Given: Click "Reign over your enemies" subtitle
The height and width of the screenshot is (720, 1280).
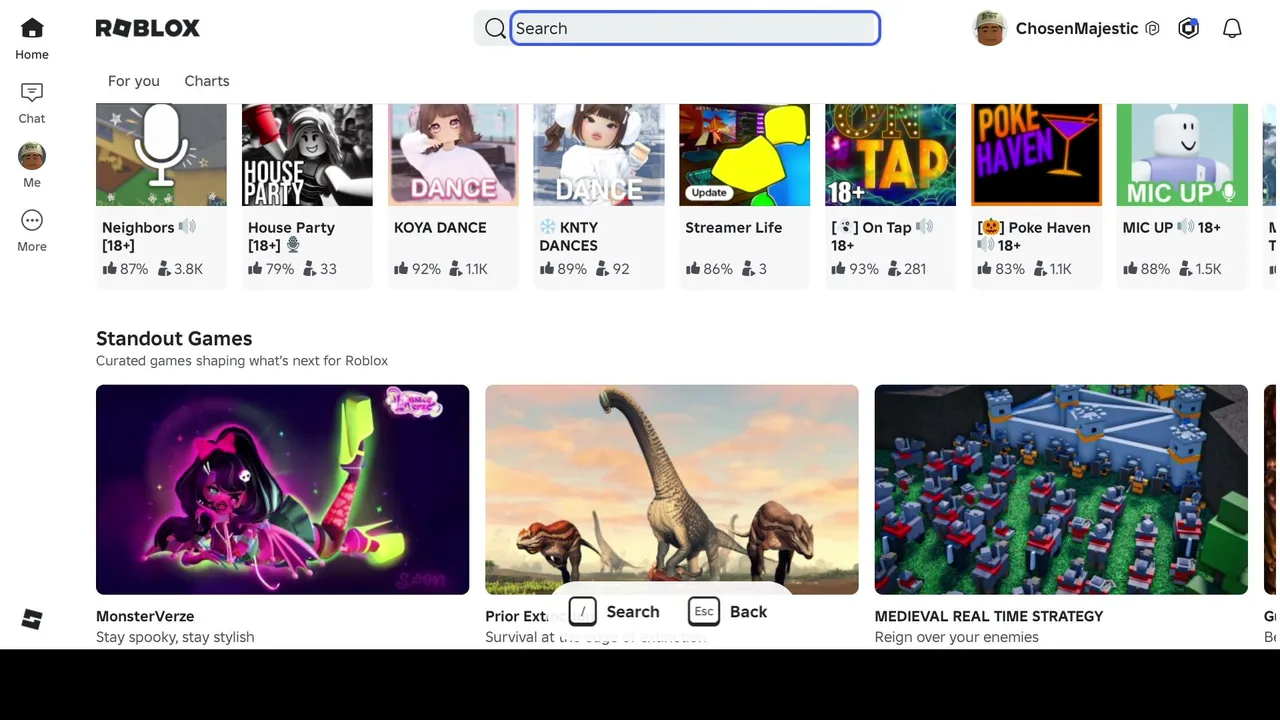Looking at the screenshot, I should 957,637.
